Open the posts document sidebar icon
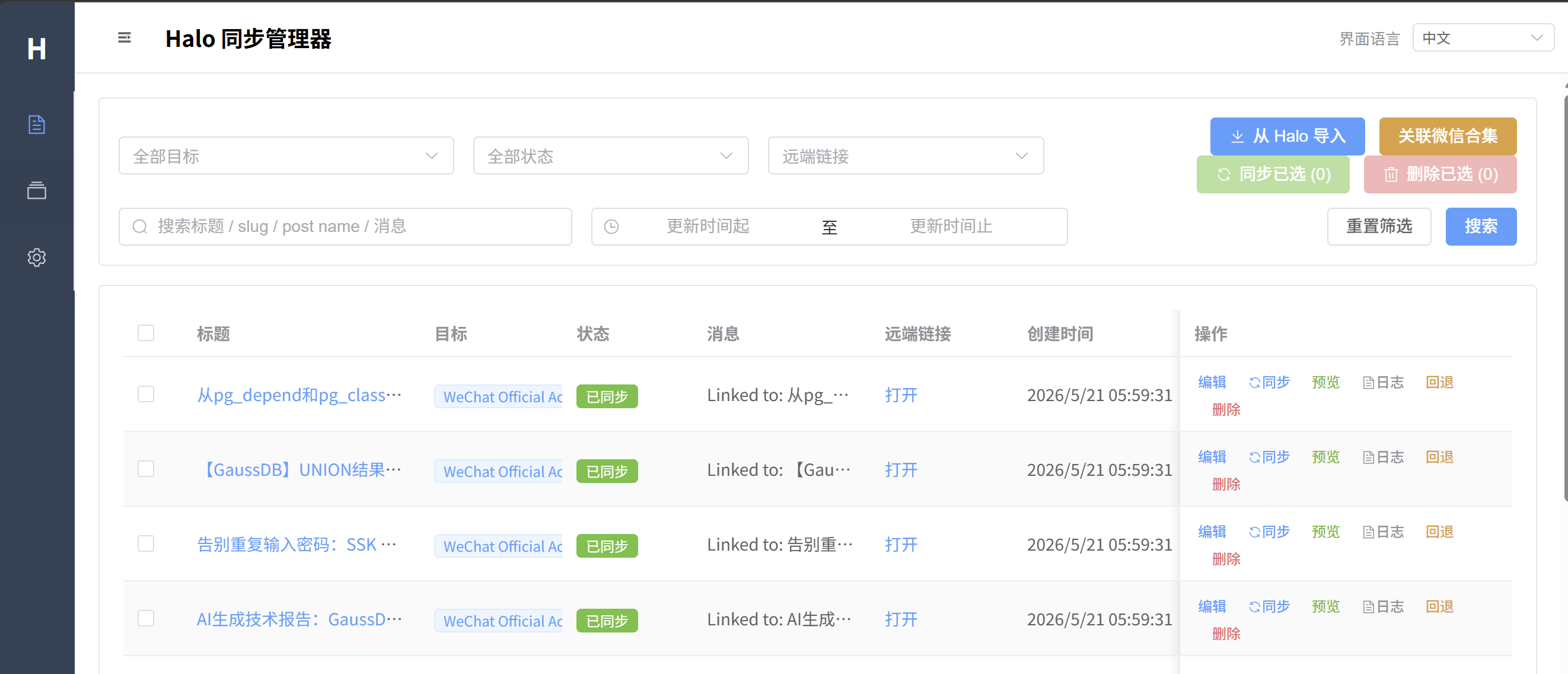Viewport: 1568px width, 674px height. [37, 125]
